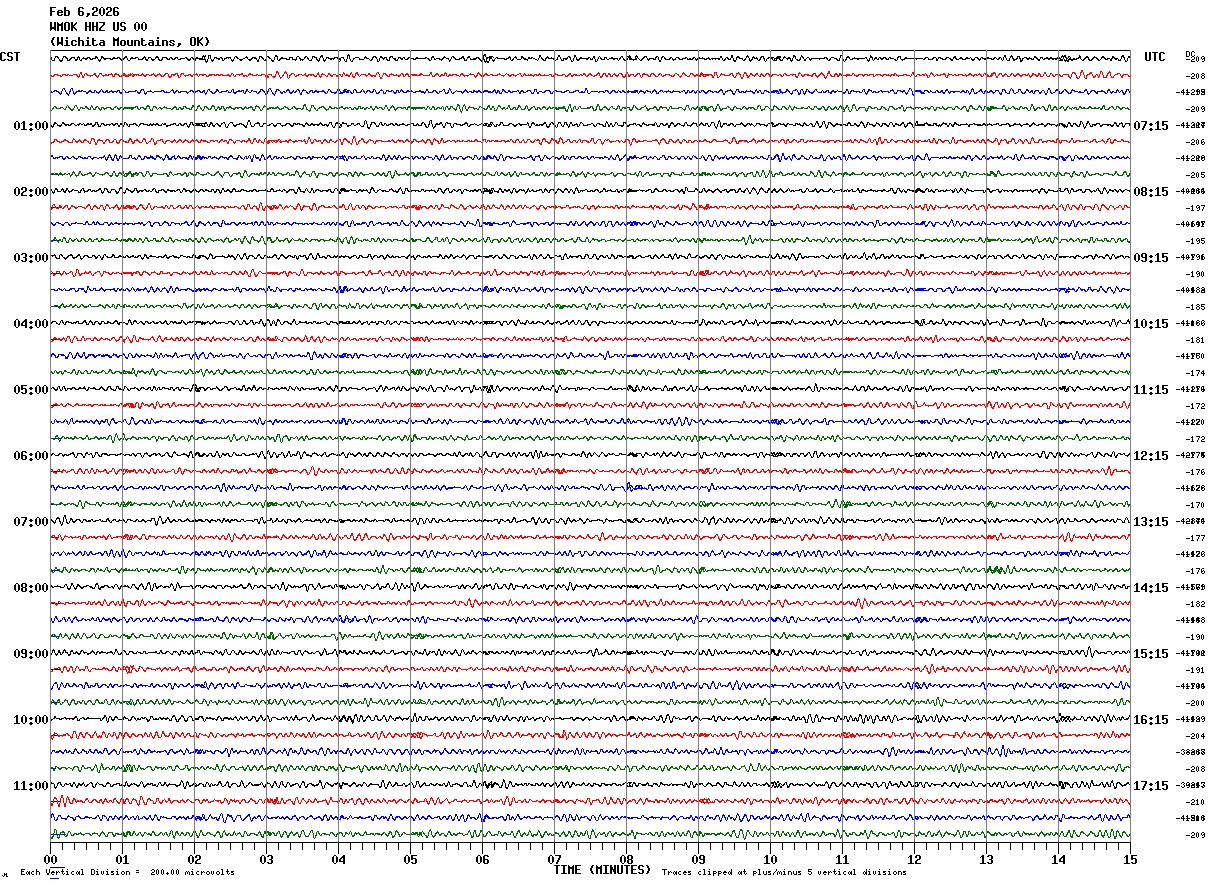
Task: Select the minute 10 axis tick label
Action: [x=770, y=859]
